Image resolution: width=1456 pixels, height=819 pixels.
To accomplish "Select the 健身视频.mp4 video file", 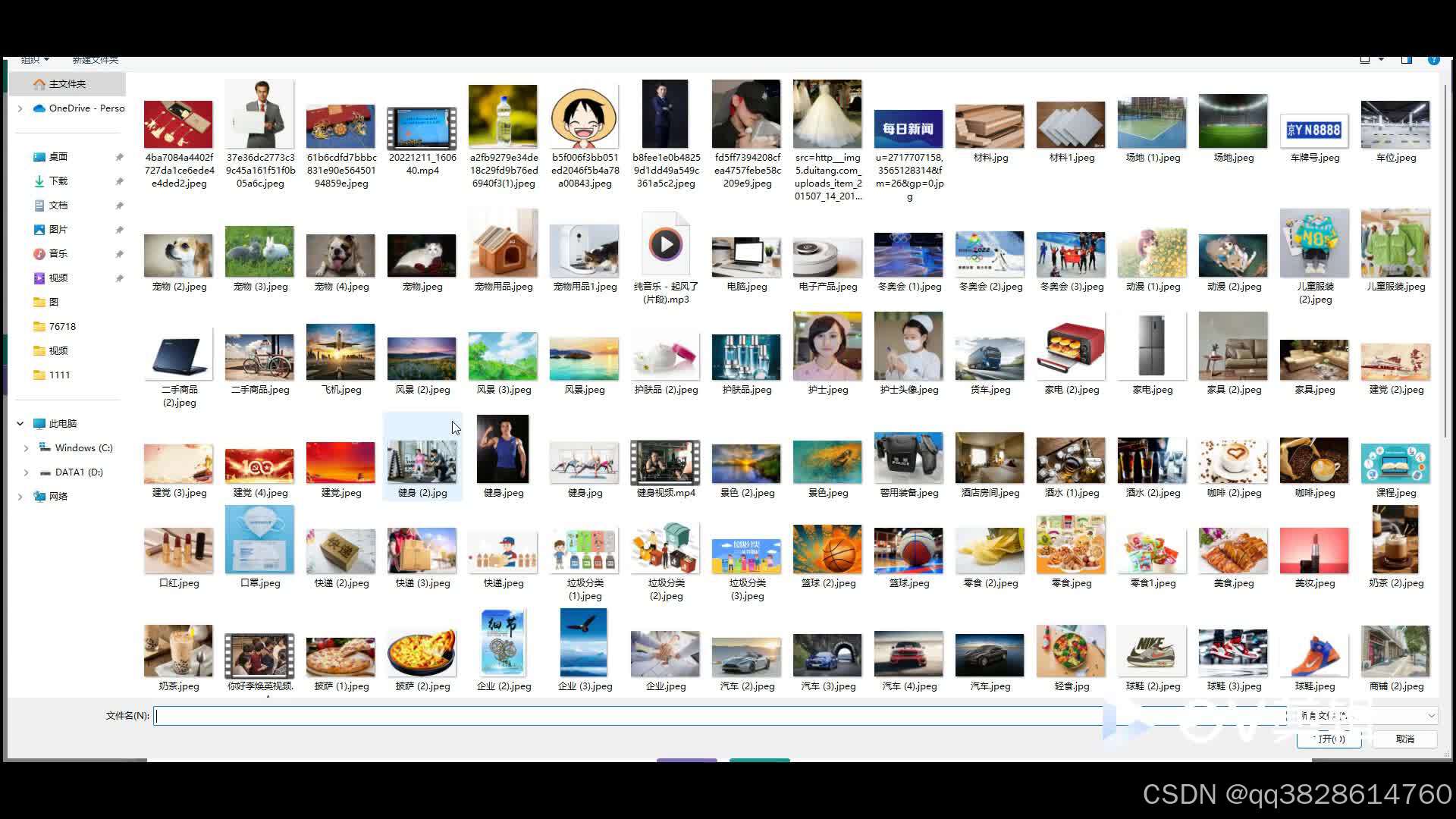I will point(666,462).
